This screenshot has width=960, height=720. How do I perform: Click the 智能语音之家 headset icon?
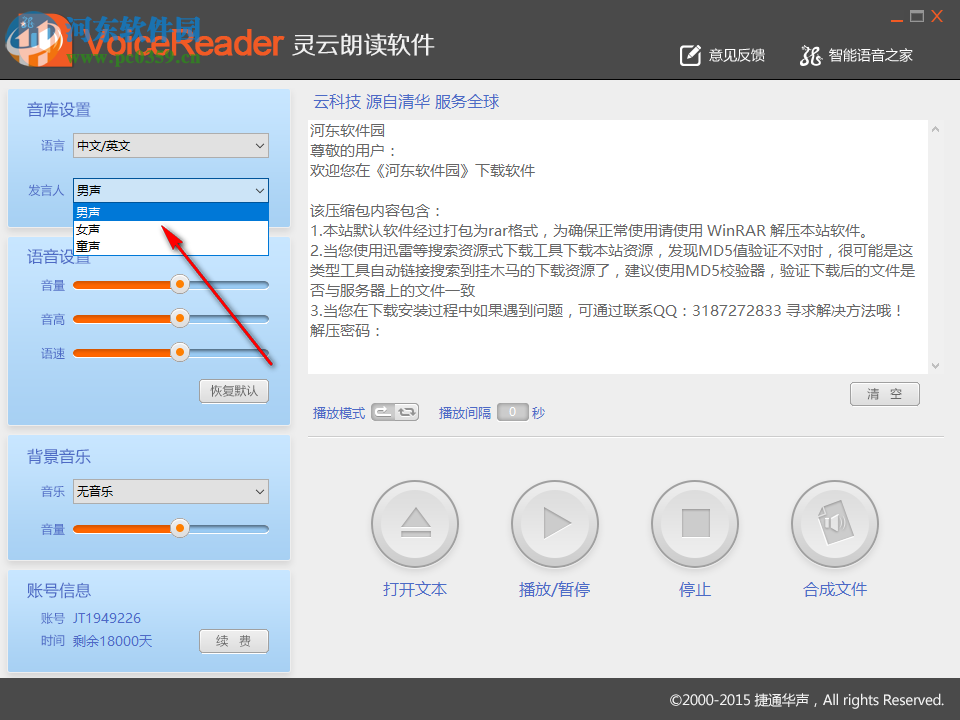(x=809, y=56)
